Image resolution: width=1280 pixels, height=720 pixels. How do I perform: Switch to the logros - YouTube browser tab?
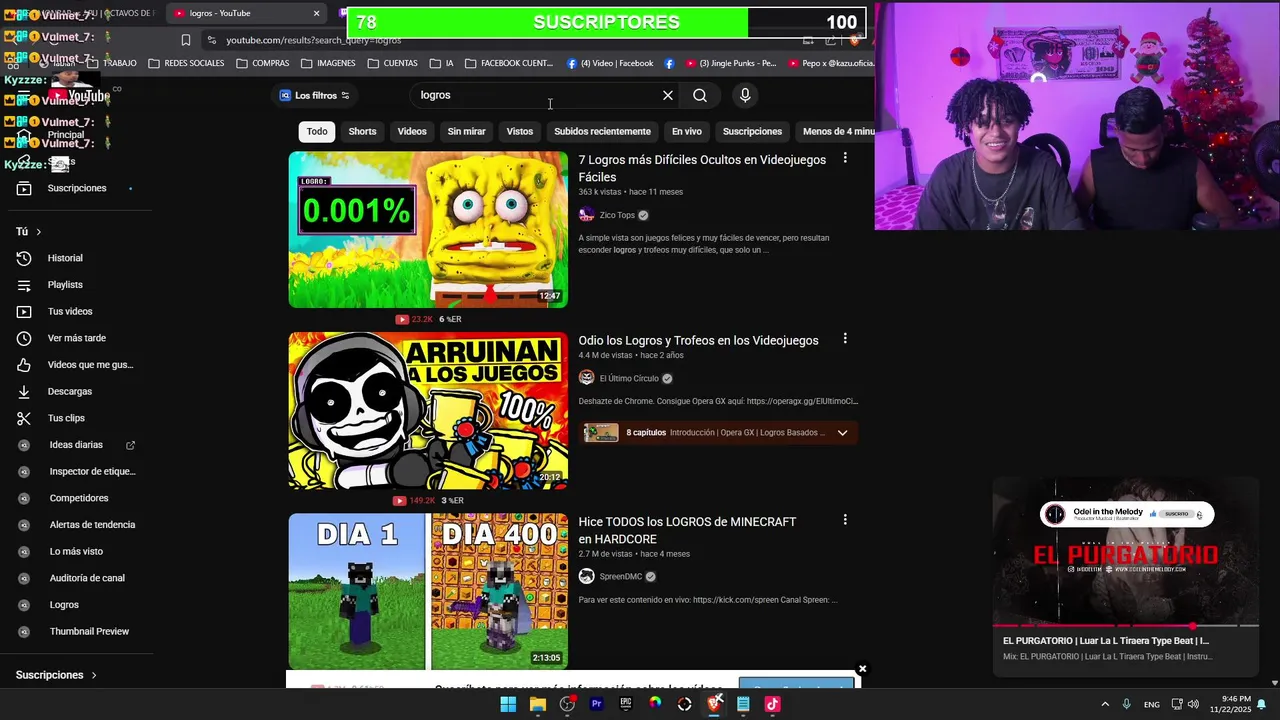247,13
